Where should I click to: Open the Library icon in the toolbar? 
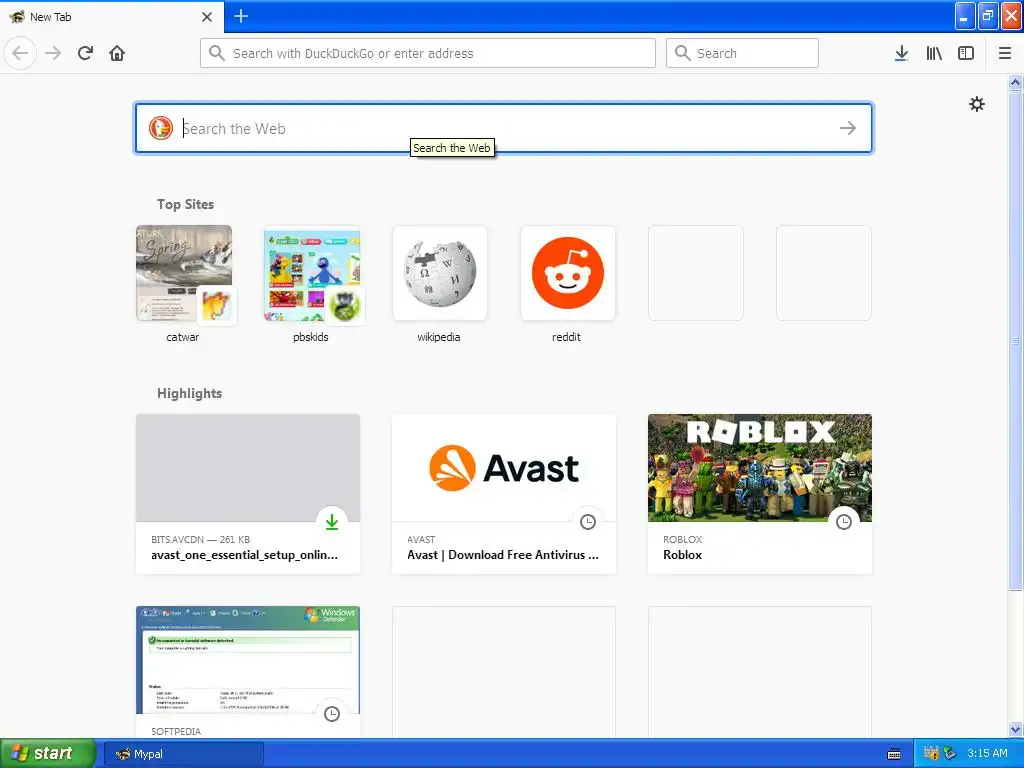(934, 53)
